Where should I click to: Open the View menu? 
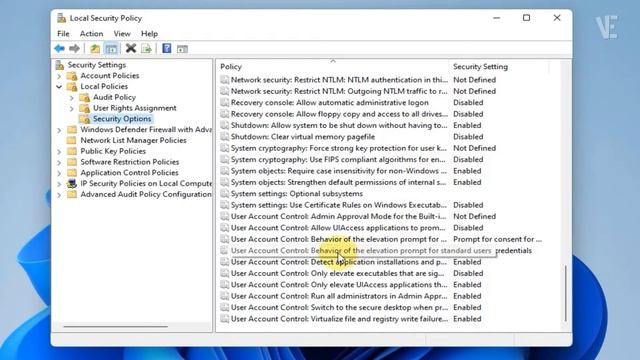click(x=122, y=34)
